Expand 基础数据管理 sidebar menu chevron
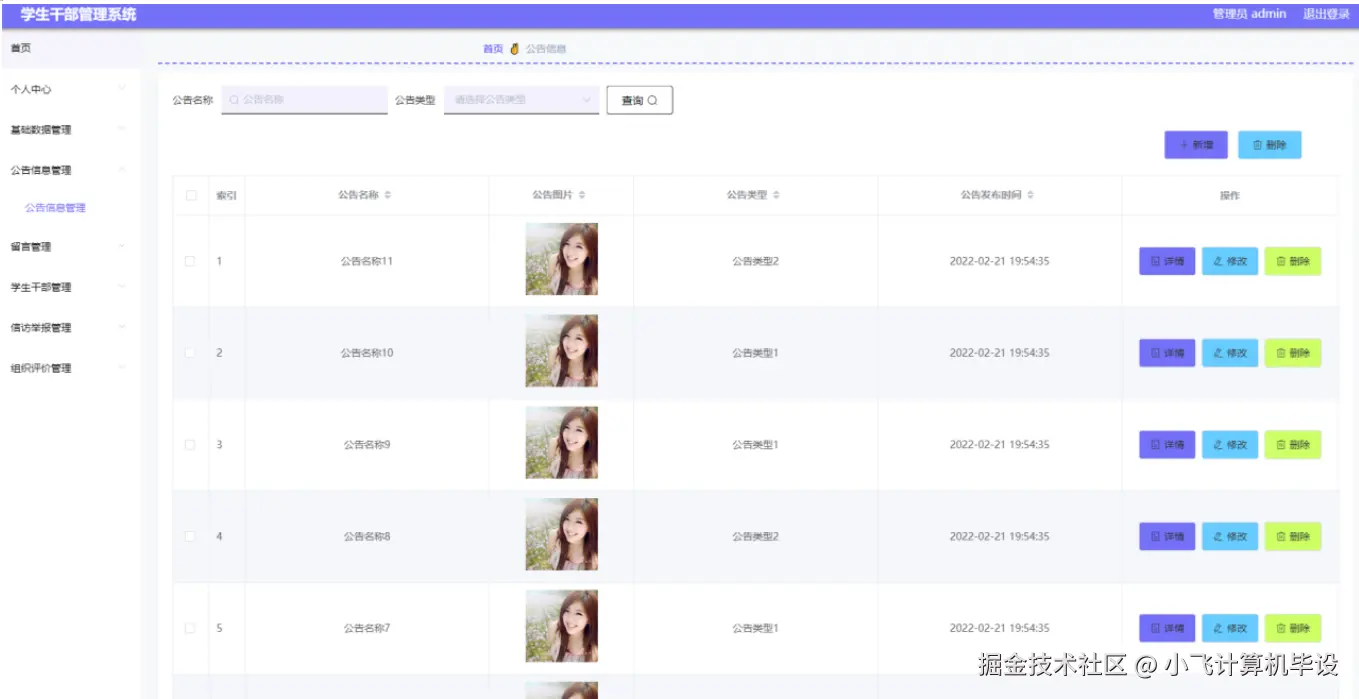This screenshot has width=1359, height=699. pos(122,129)
